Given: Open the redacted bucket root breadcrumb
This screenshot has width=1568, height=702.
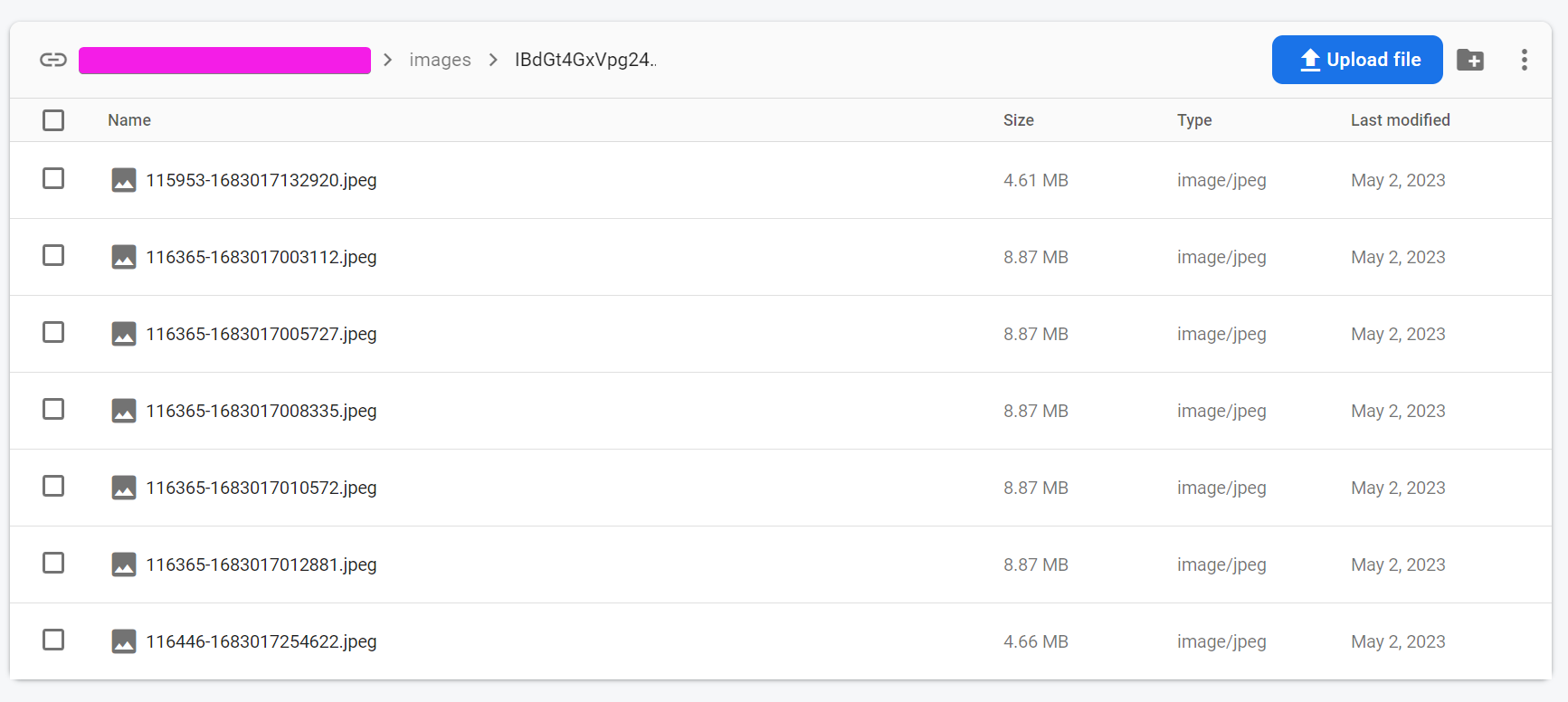Looking at the screenshot, I should (x=224, y=61).
